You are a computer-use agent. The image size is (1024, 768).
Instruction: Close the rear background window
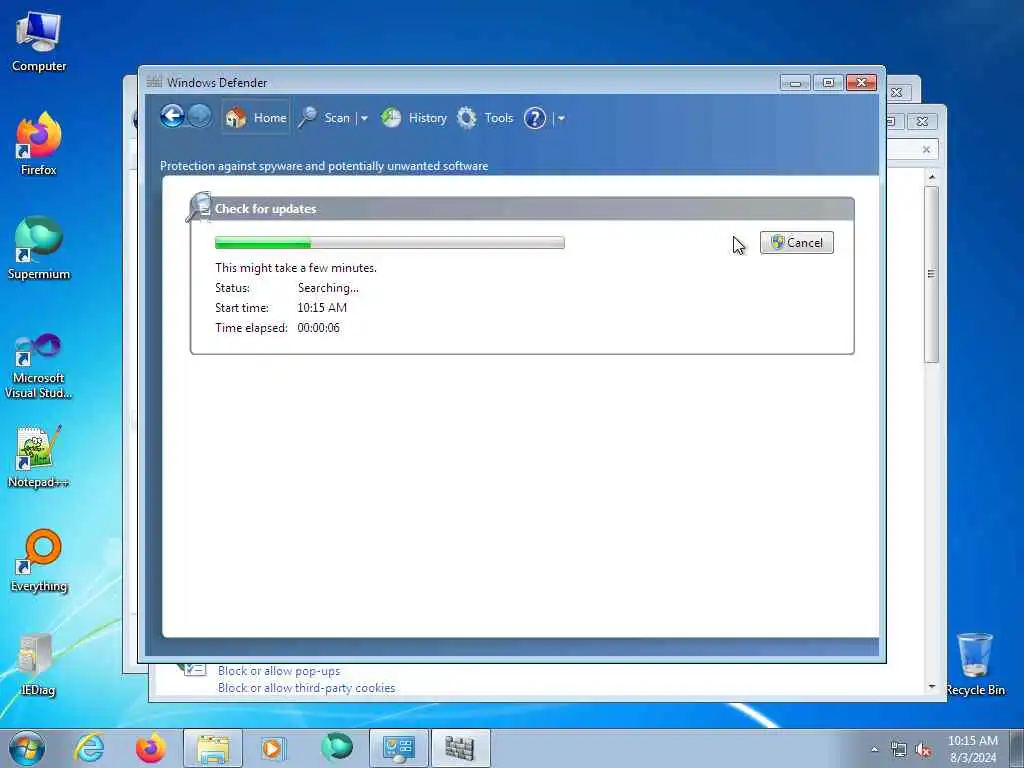(897, 93)
